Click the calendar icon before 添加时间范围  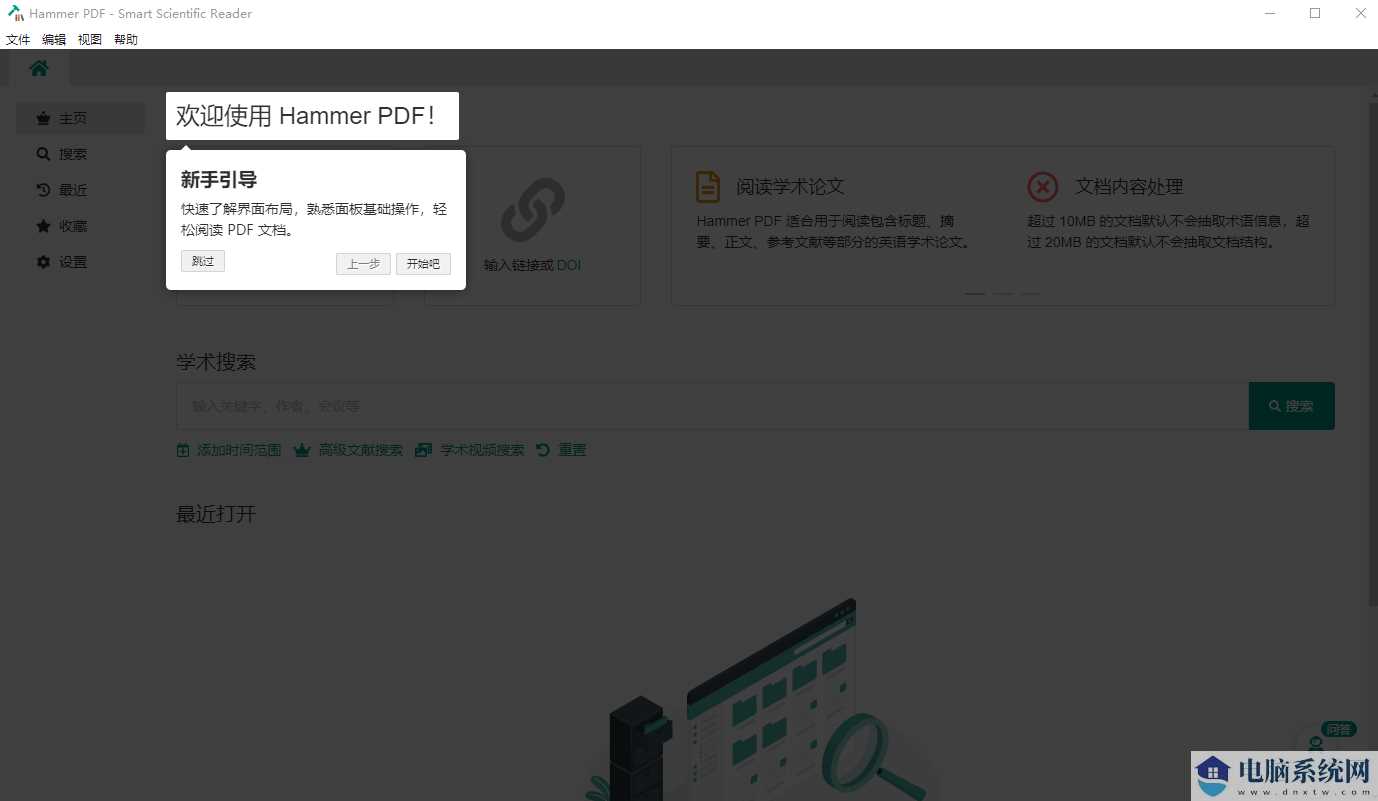pos(183,451)
